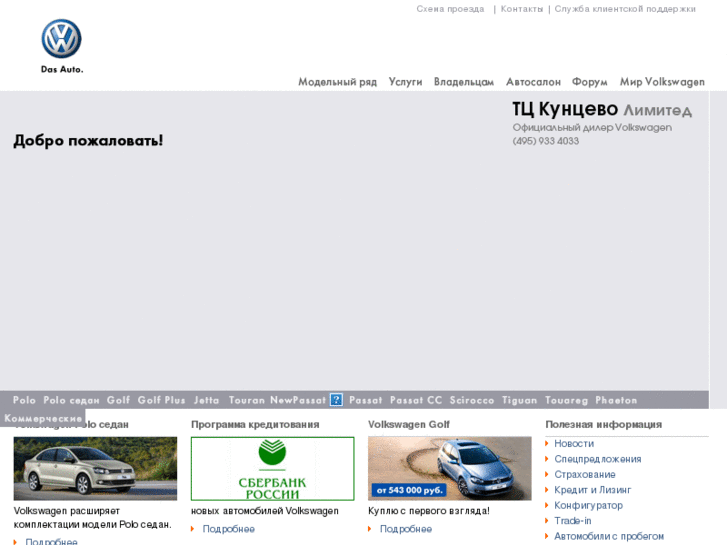Viewport: 727px width, 545px height.
Task: Open Автомобили с пробегом link
Action: pyautogui.click(x=609, y=536)
